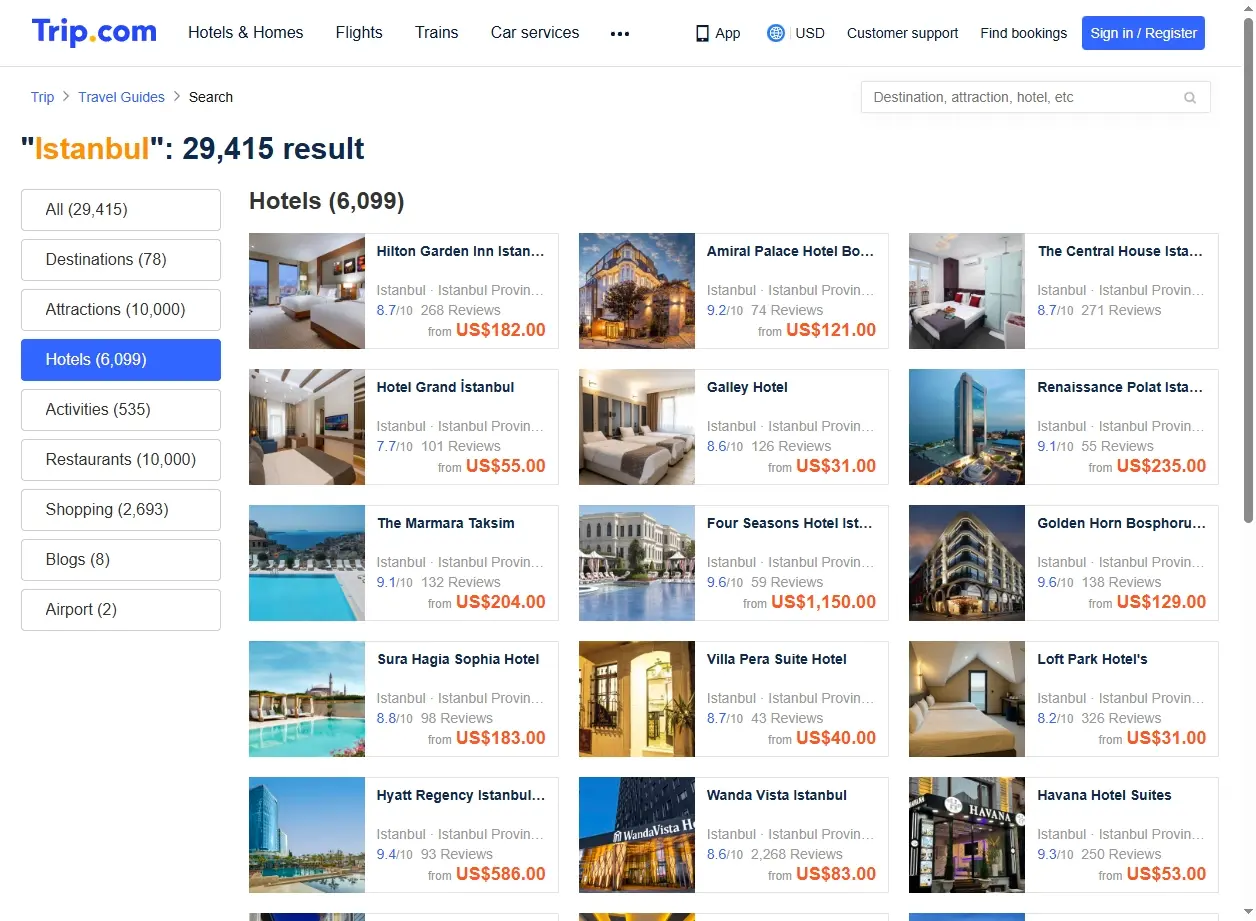
Task: Select Destinations (78) filter
Action: tap(121, 260)
